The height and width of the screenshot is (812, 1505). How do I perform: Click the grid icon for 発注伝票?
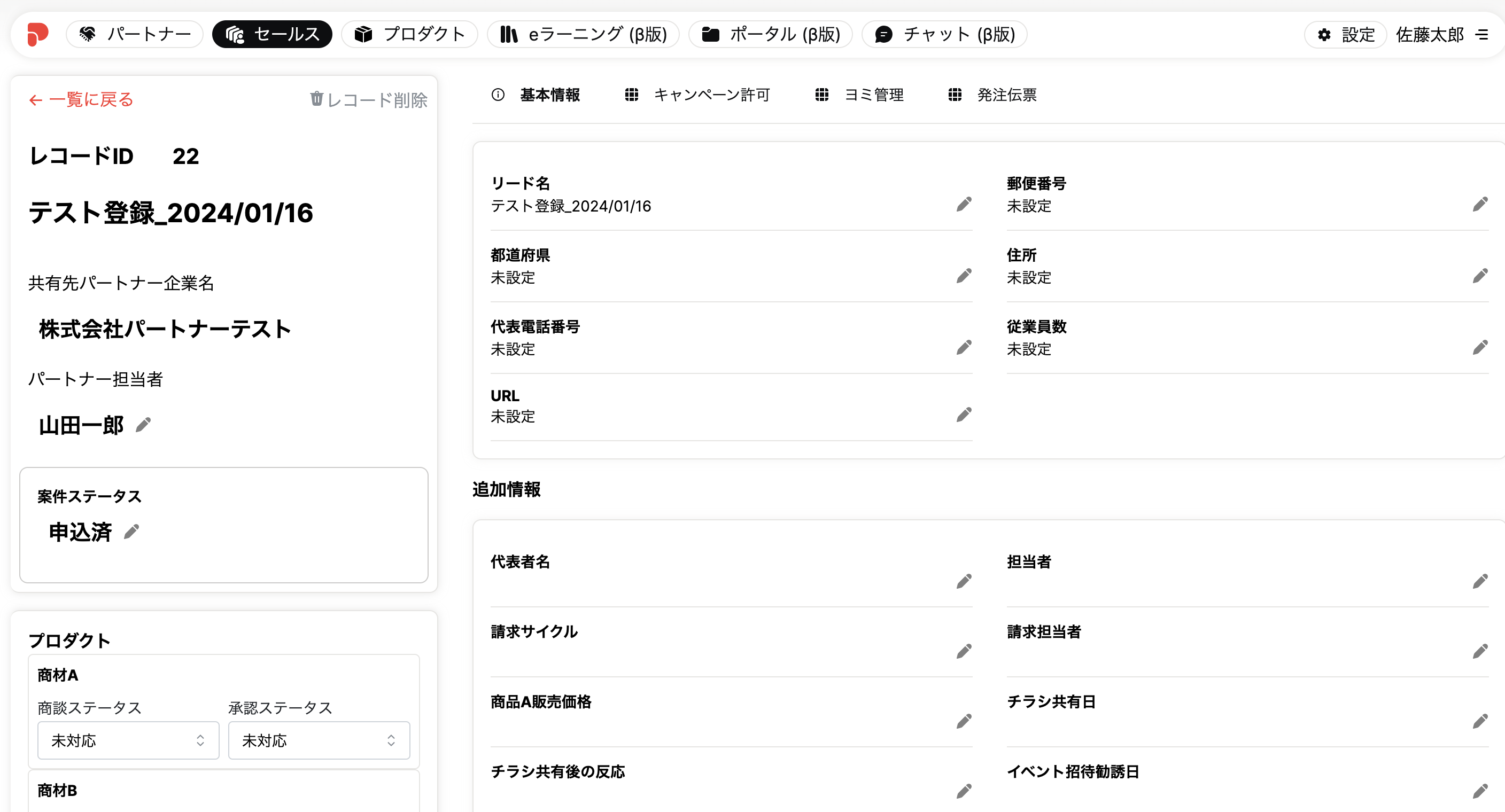tap(955, 95)
